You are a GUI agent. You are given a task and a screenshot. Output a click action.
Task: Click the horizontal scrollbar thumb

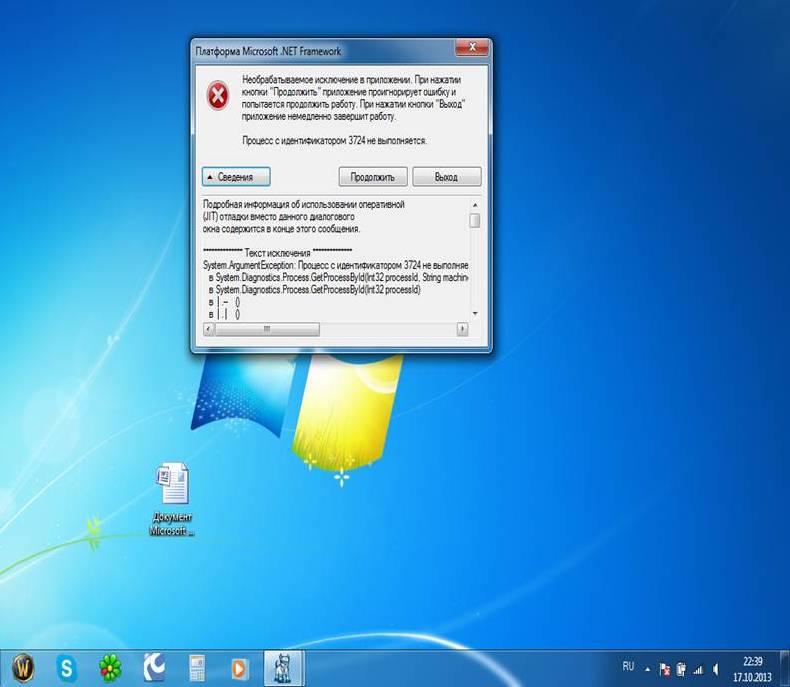267,329
